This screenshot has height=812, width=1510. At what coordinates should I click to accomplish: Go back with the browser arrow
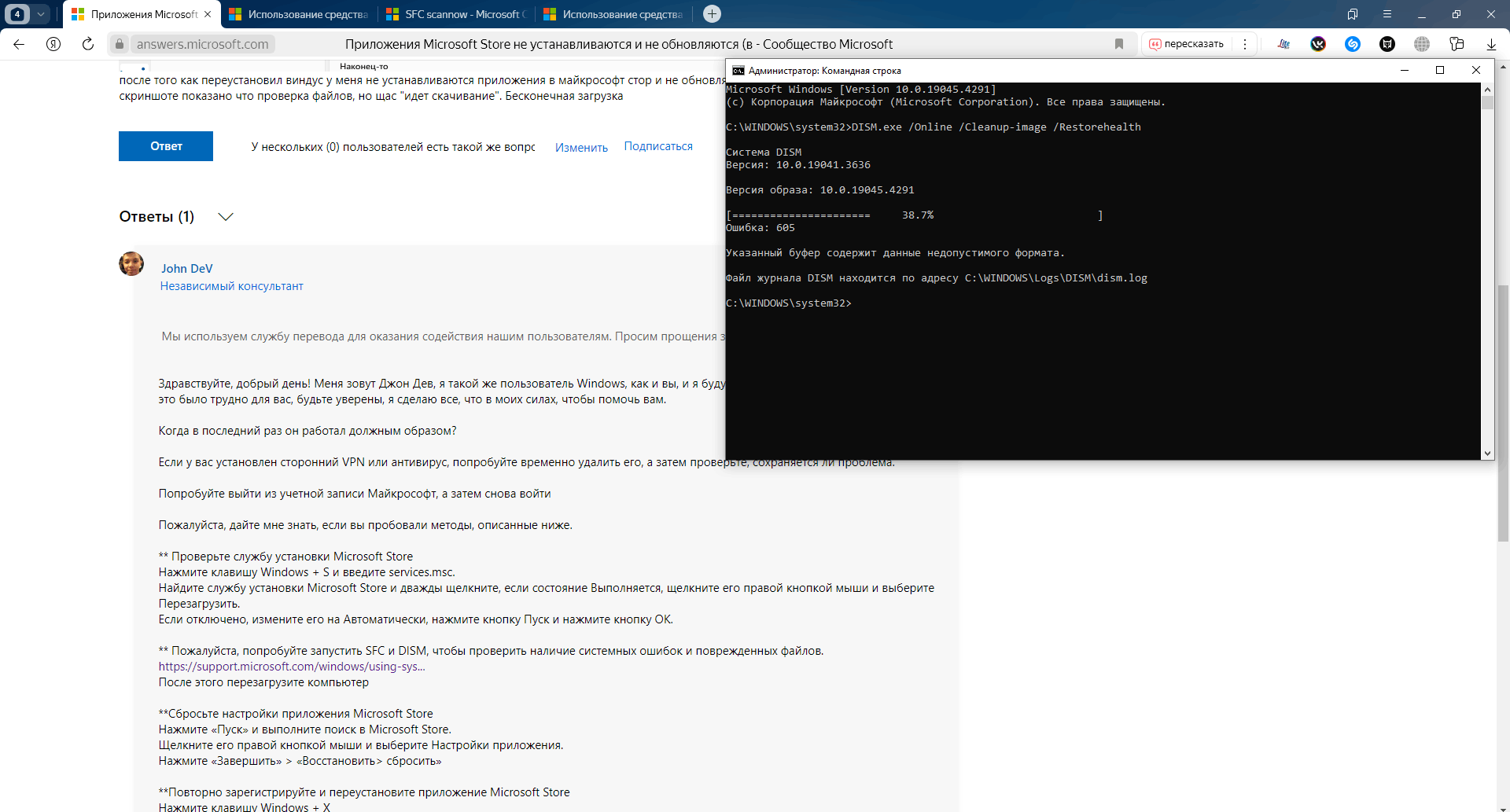point(19,44)
